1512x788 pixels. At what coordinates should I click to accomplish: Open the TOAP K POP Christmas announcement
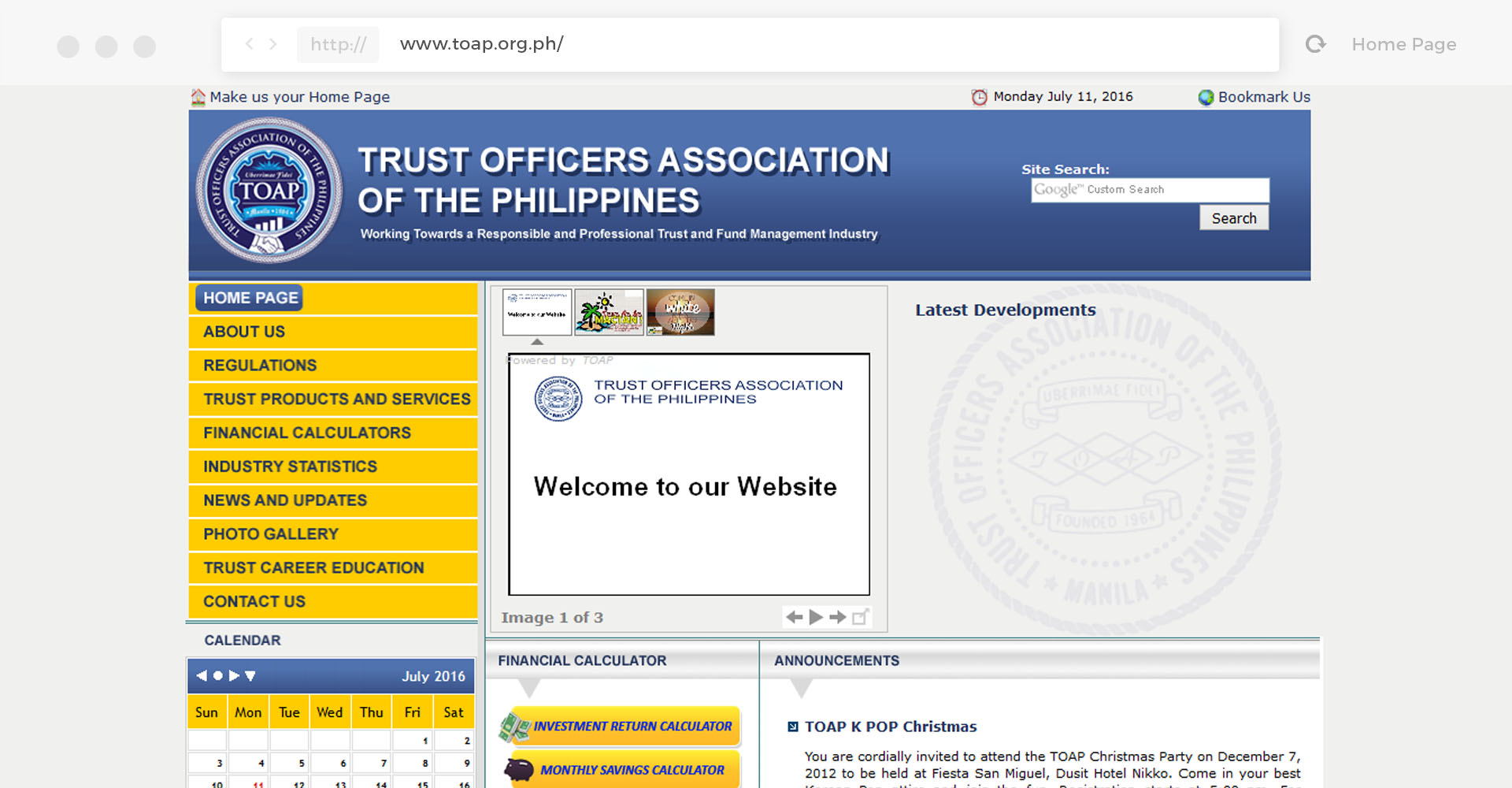tap(891, 727)
